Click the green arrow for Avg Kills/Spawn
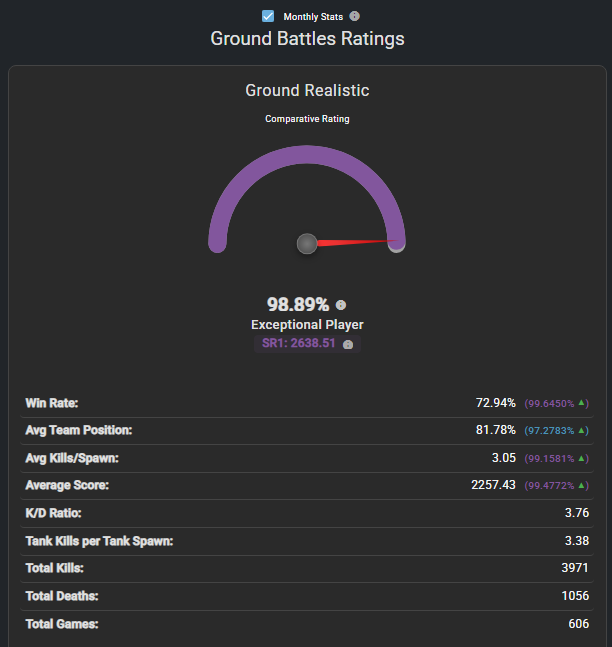 583,458
